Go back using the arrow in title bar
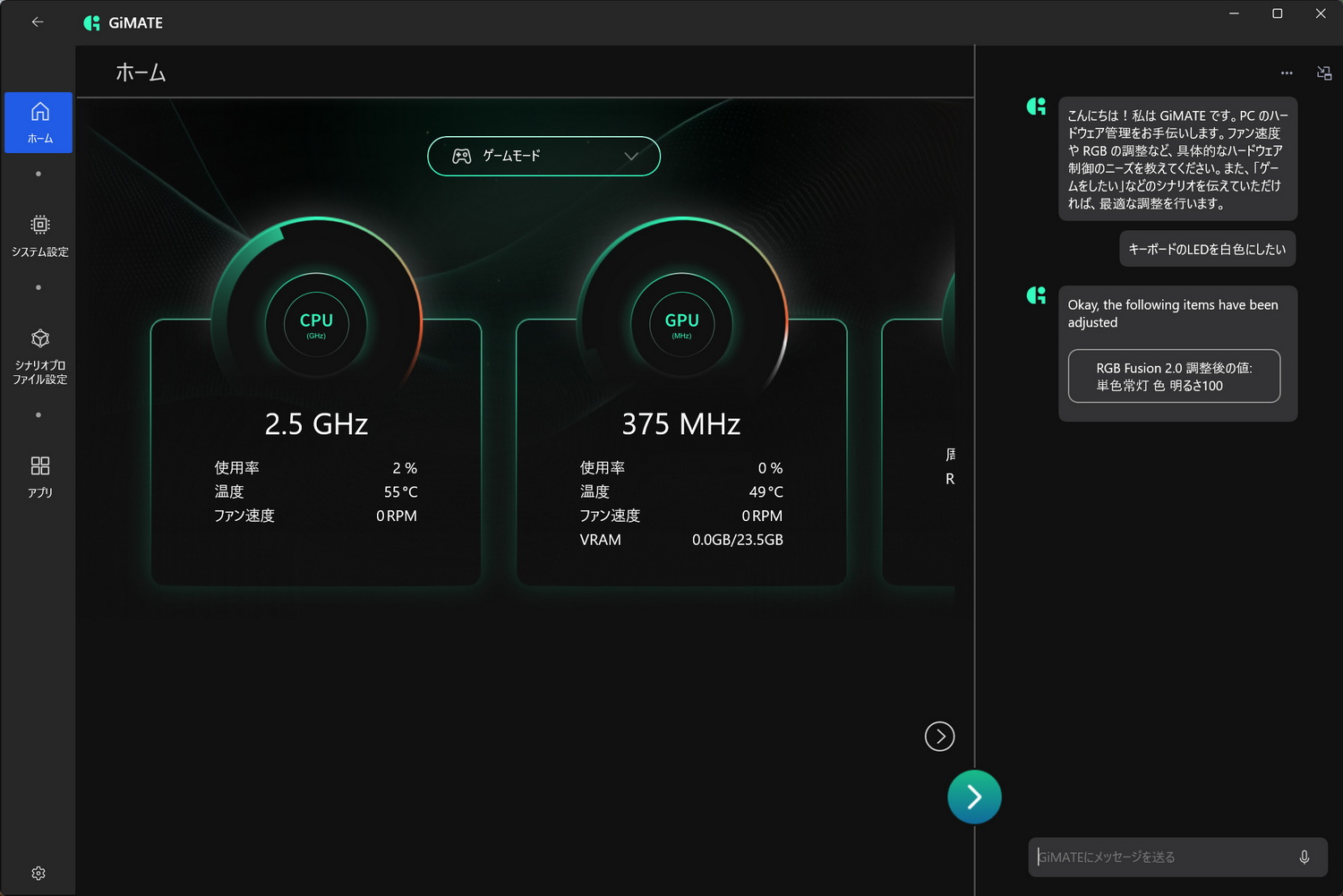Image resolution: width=1343 pixels, height=896 pixels. click(38, 22)
